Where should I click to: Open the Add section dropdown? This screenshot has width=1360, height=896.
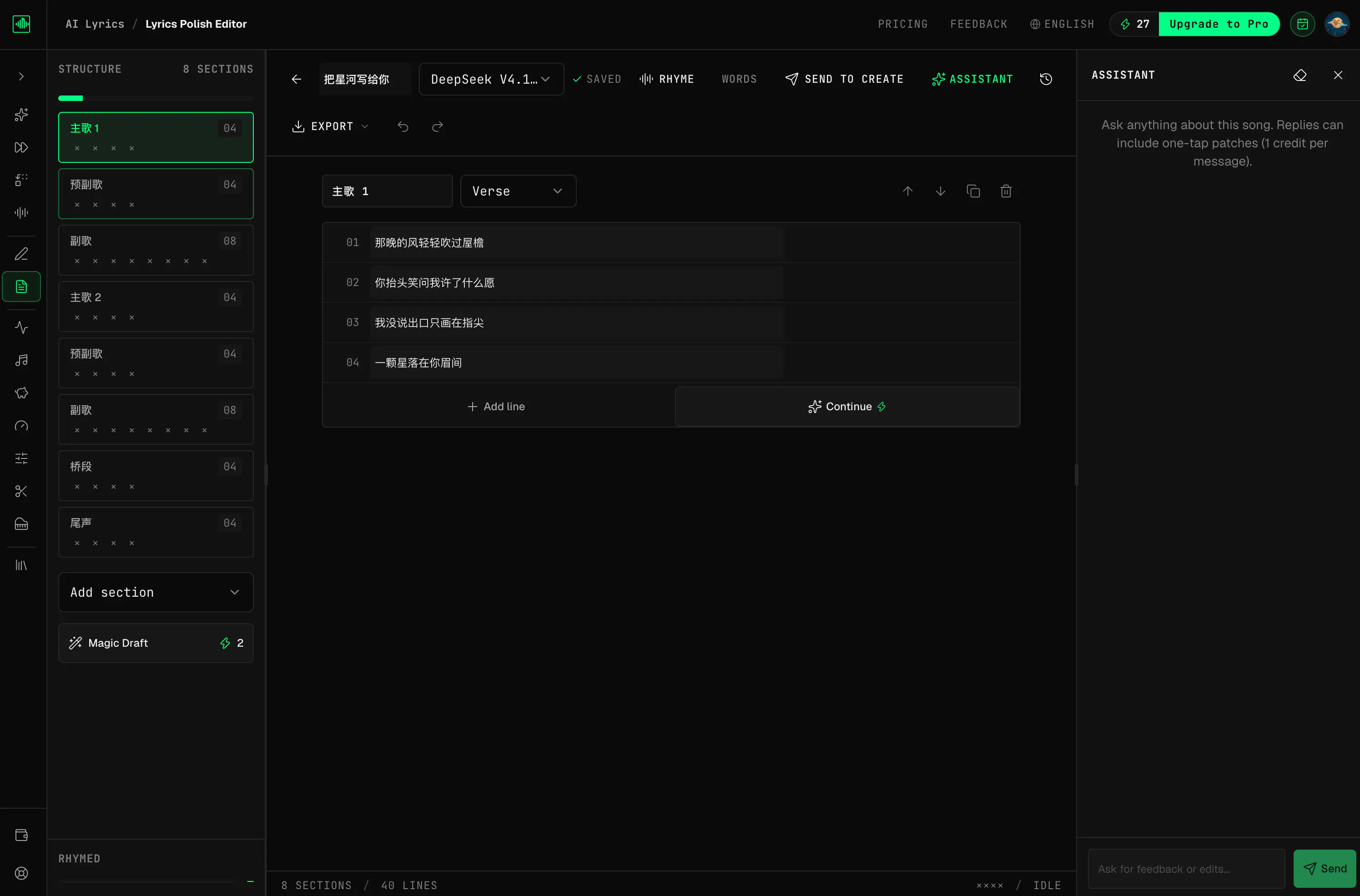pos(156,592)
